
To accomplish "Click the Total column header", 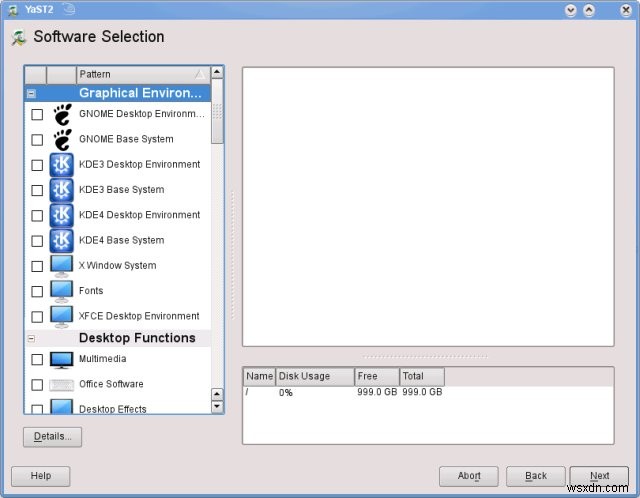I will pos(422,376).
